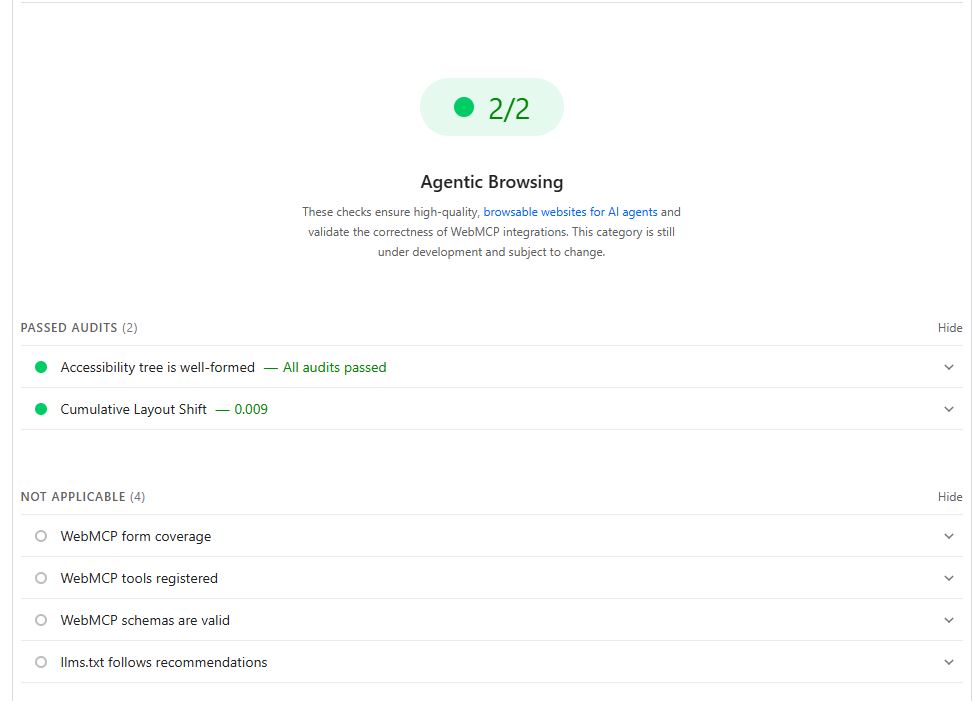Click green pass dot beside Cumulative Layout Shift
The image size is (975, 701).
point(41,409)
